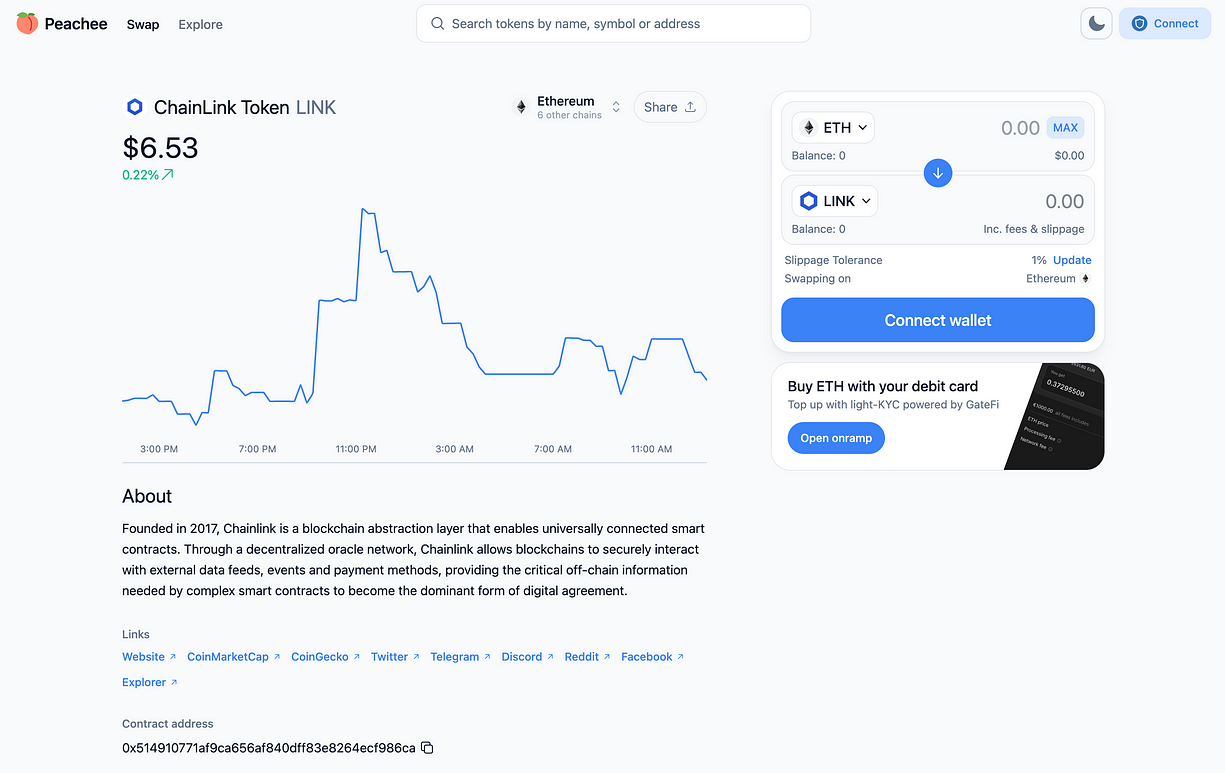The width and height of the screenshot is (1225, 773).
Task: Toggle dark mode with the moon icon
Action: click(1096, 22)
